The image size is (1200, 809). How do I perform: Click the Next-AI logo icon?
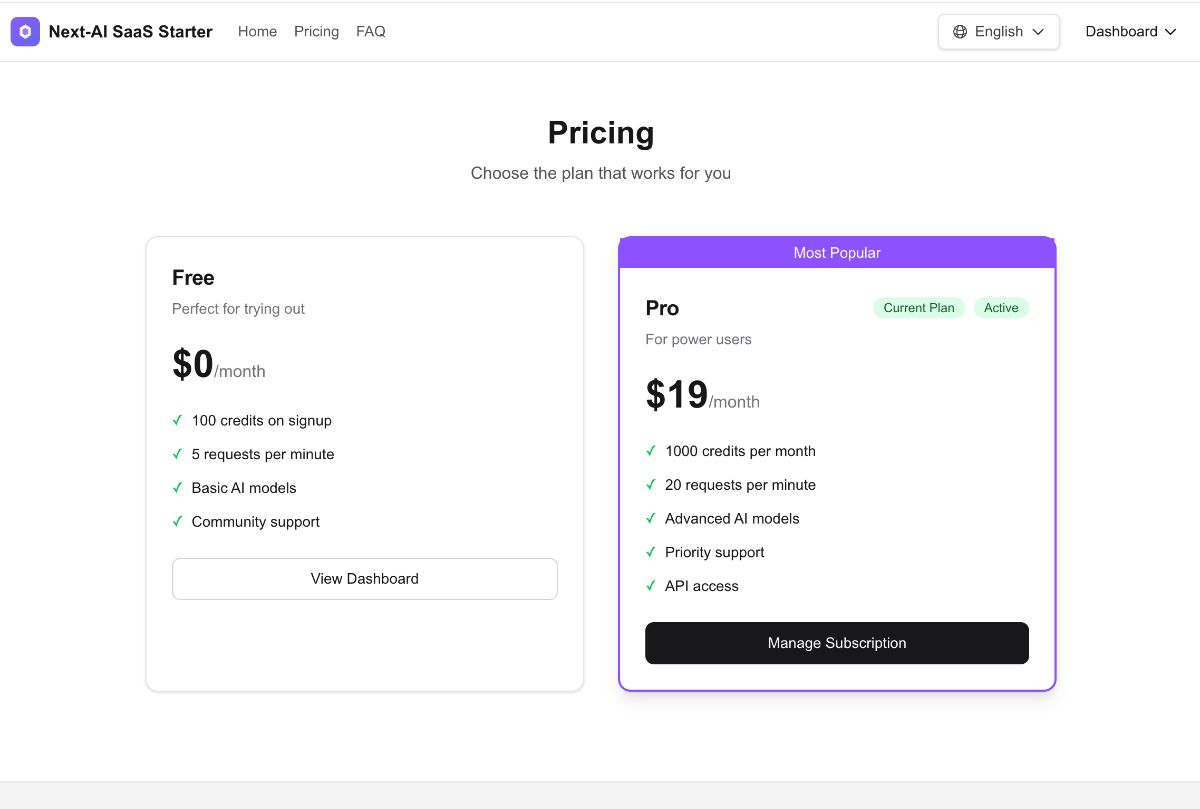(x=24, y=31)
